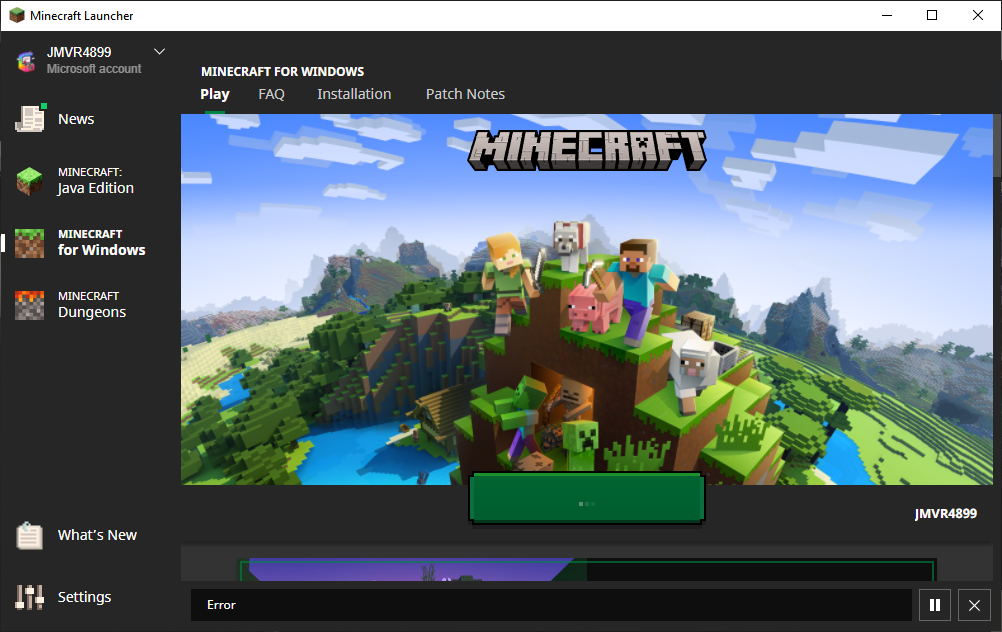Image resolution: width=1002 pixels, height=632 pixels.
Task: Click the What's New label
Action: click(x=97, y=535)
